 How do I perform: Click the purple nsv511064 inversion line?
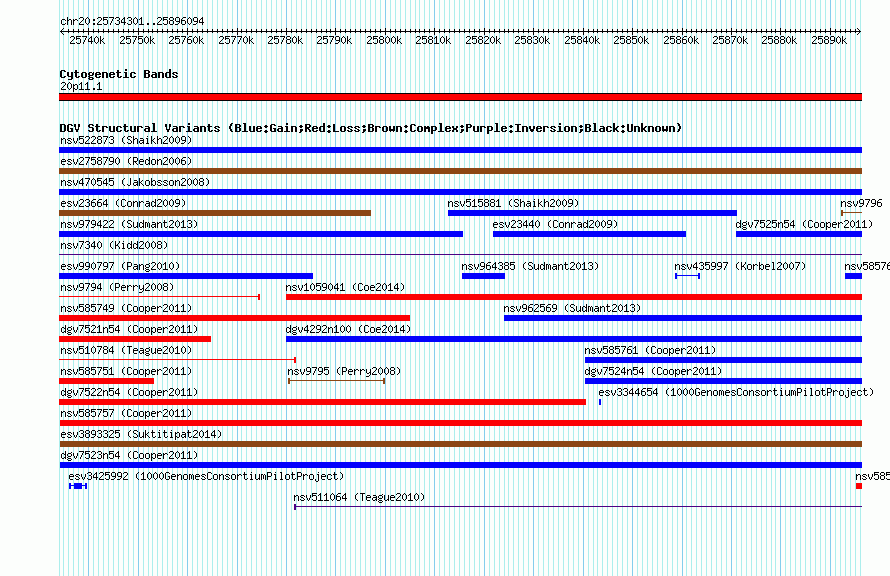[578, 507]
